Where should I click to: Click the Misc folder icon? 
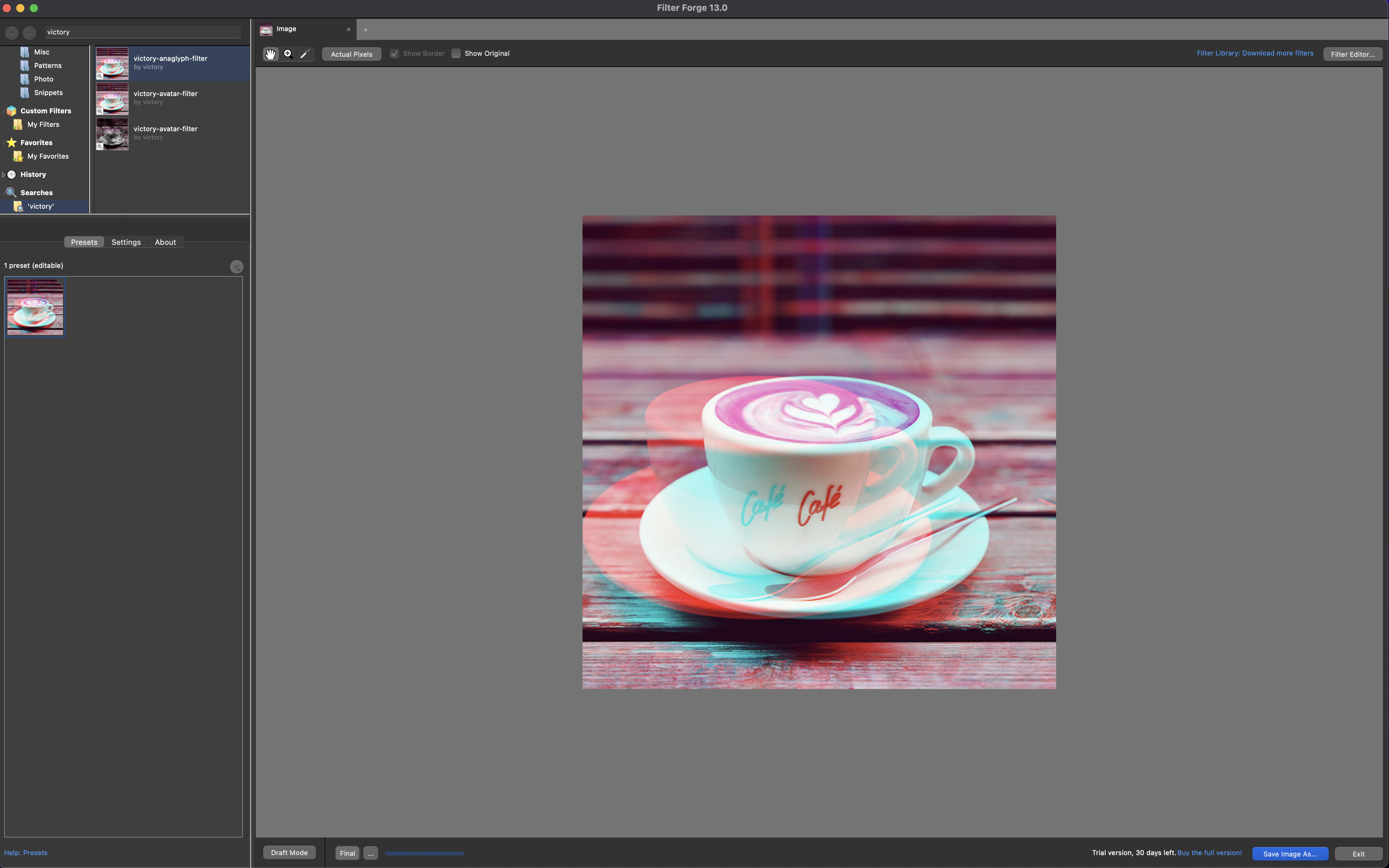click(x=25, y=52)
